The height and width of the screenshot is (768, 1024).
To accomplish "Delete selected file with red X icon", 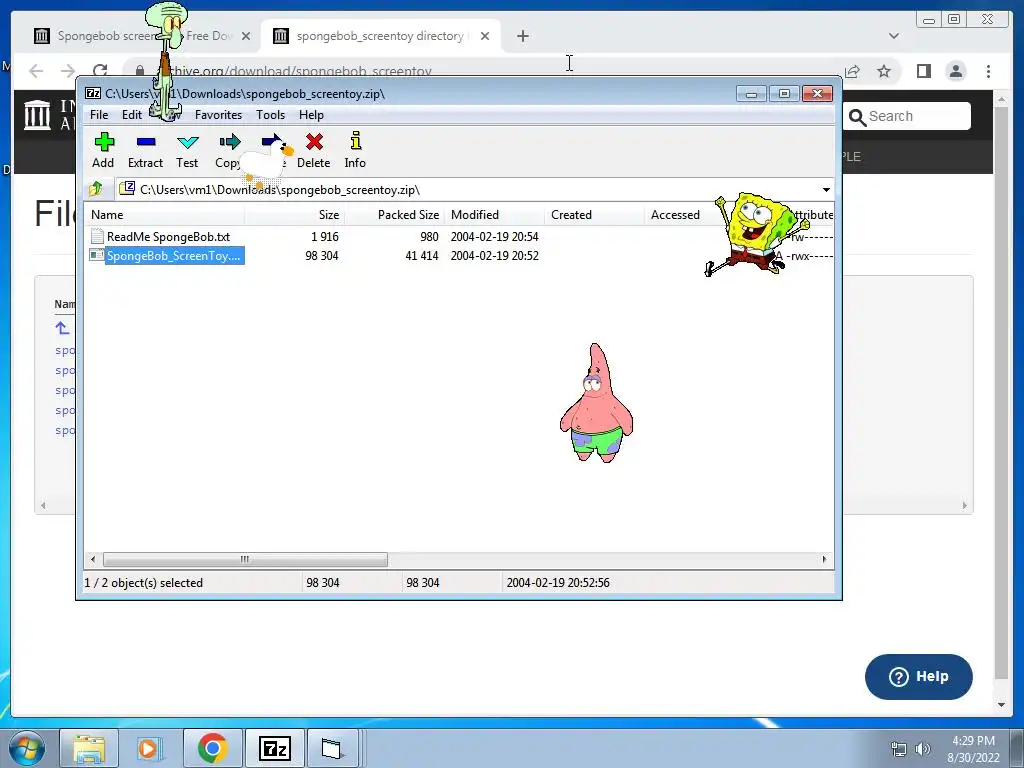I will coord(313,150).
